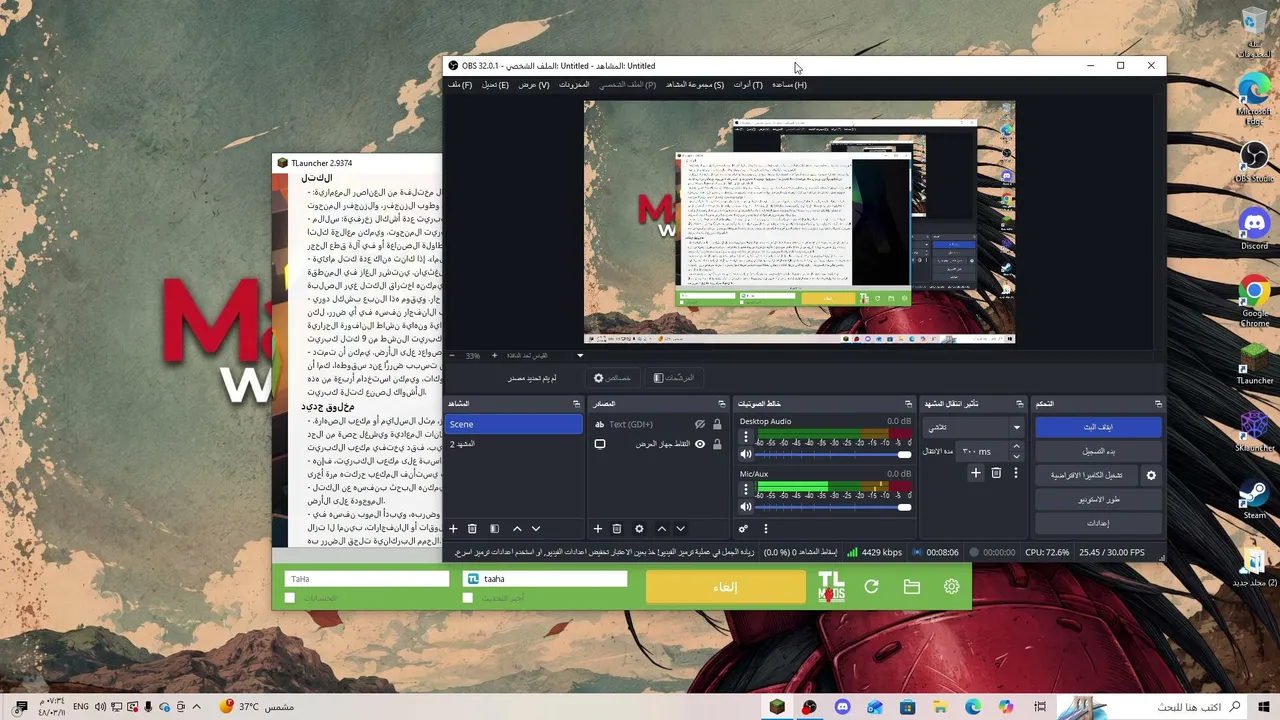
Task: Click the TL Mods icon in TLauncher
Action: click(x=831, y=587)
